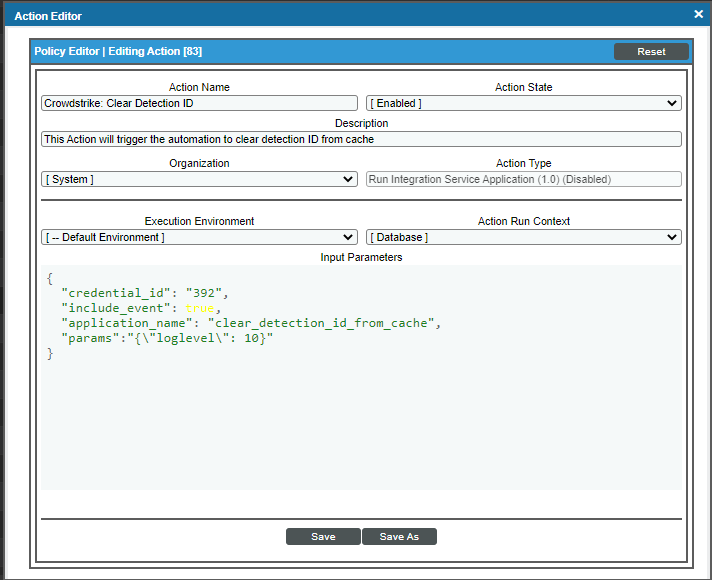Click the Reset button
The image size is (712, 580).
pos(651,51)
